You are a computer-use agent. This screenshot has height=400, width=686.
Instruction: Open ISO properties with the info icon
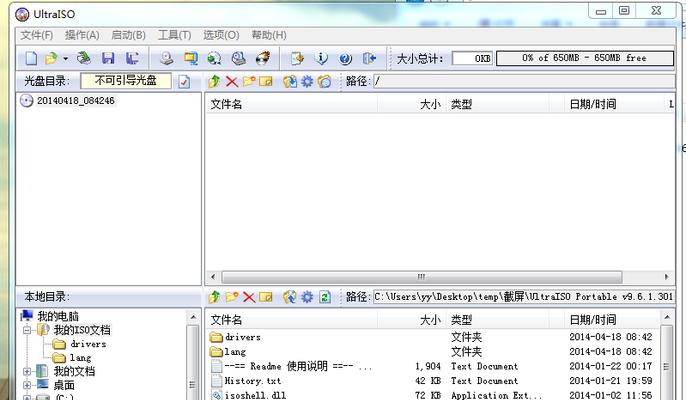coord(322,58)
